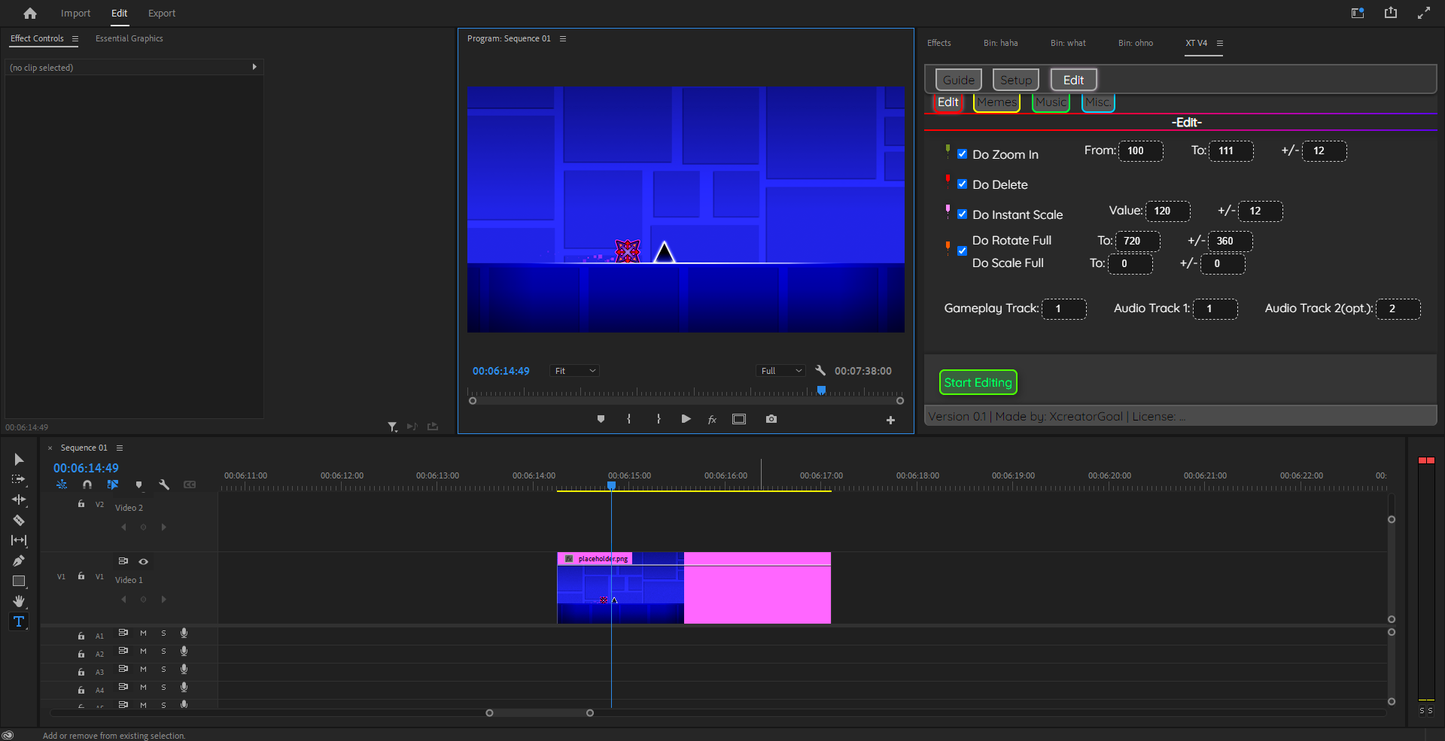Click the Play button under the Program monitor
The image size is (1445, 741).
[x=685, y=419]
